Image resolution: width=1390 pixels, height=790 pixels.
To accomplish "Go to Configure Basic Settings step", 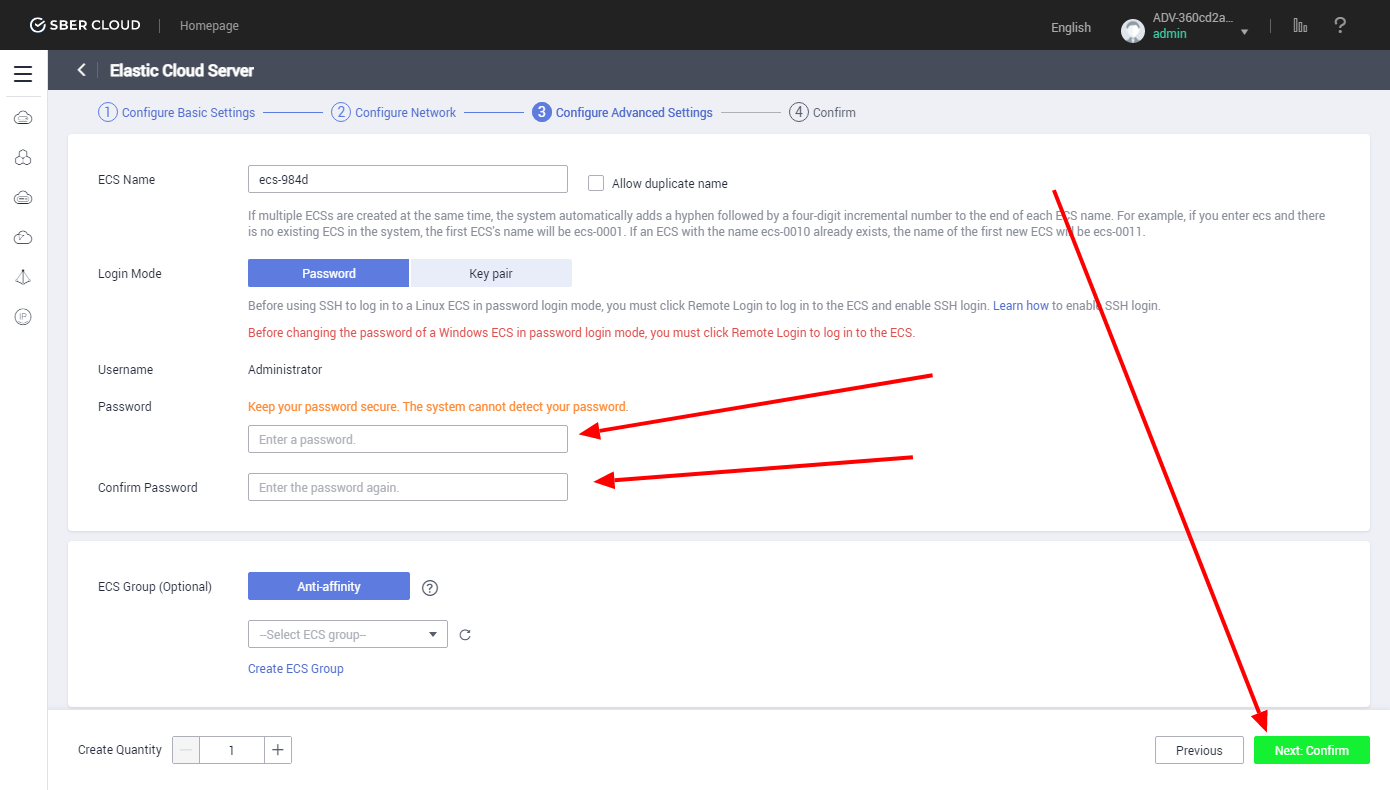I will [177, 113].
